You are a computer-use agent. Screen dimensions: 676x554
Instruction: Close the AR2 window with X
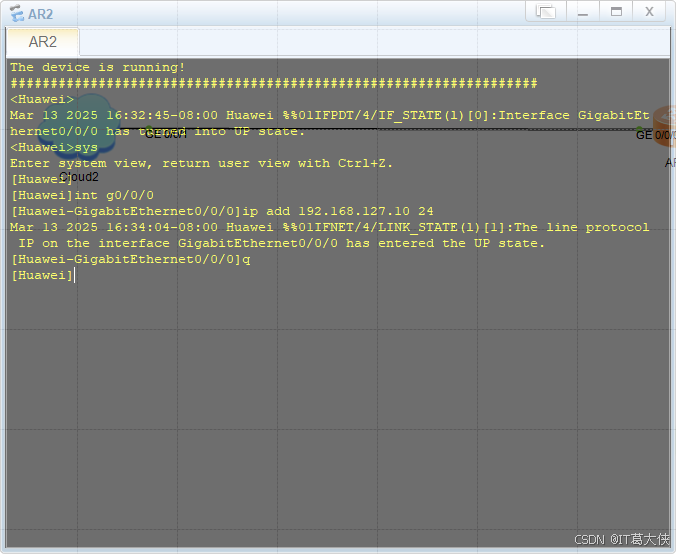[x=650, y=11]
